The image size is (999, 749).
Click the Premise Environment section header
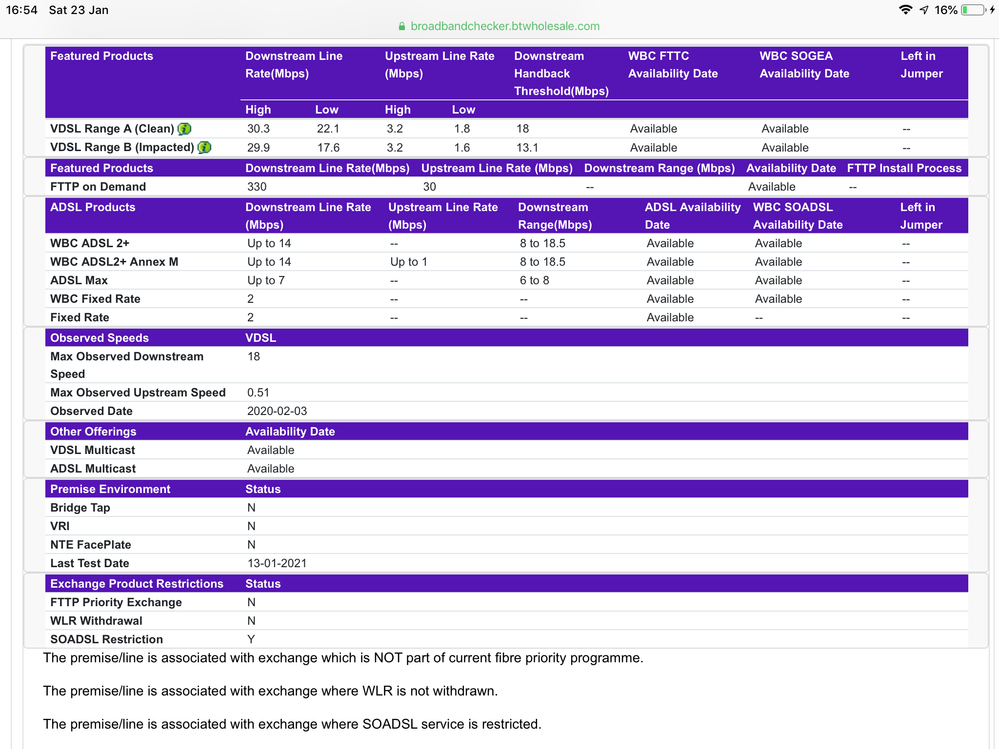tap(110, 489)
